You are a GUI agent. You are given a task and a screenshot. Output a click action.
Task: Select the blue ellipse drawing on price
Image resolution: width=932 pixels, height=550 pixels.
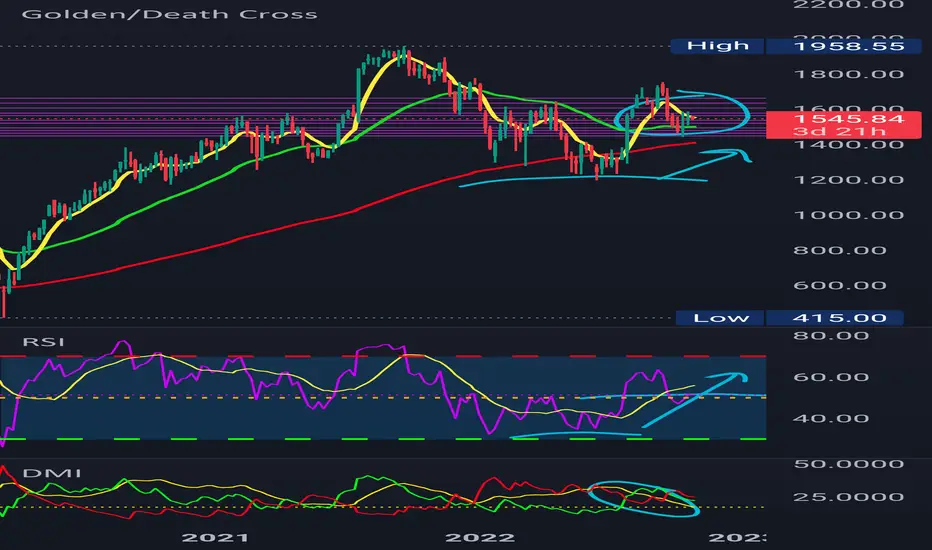682,113
